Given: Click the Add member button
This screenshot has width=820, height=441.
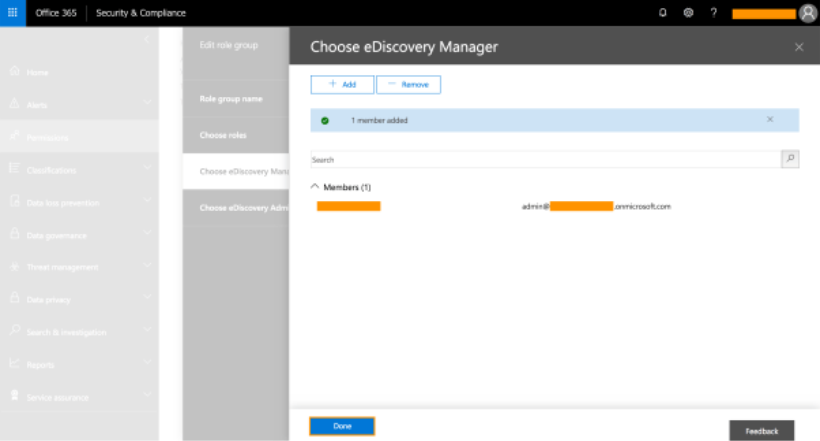Looking at the screenshot, I should [x=342, y=85].
